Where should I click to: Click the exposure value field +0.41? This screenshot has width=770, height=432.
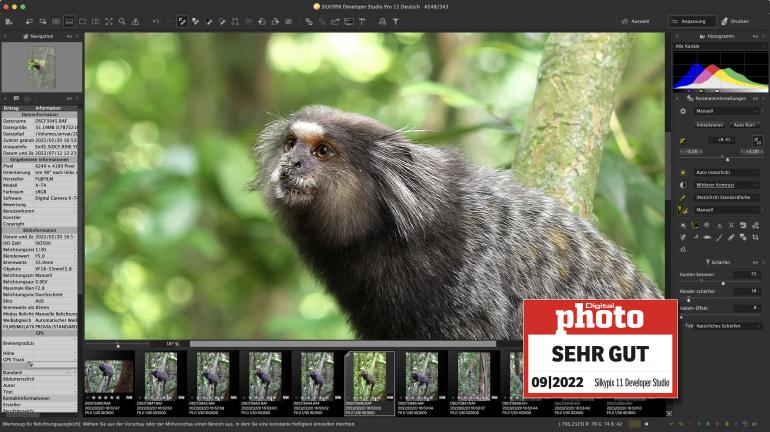coord(723,140)
